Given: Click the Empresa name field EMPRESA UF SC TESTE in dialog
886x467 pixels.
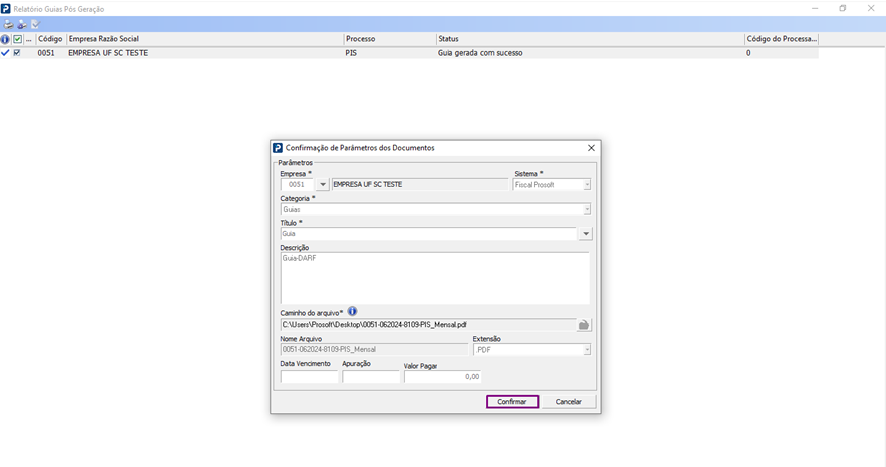Looking at the screenshot, I should (420, 184).
